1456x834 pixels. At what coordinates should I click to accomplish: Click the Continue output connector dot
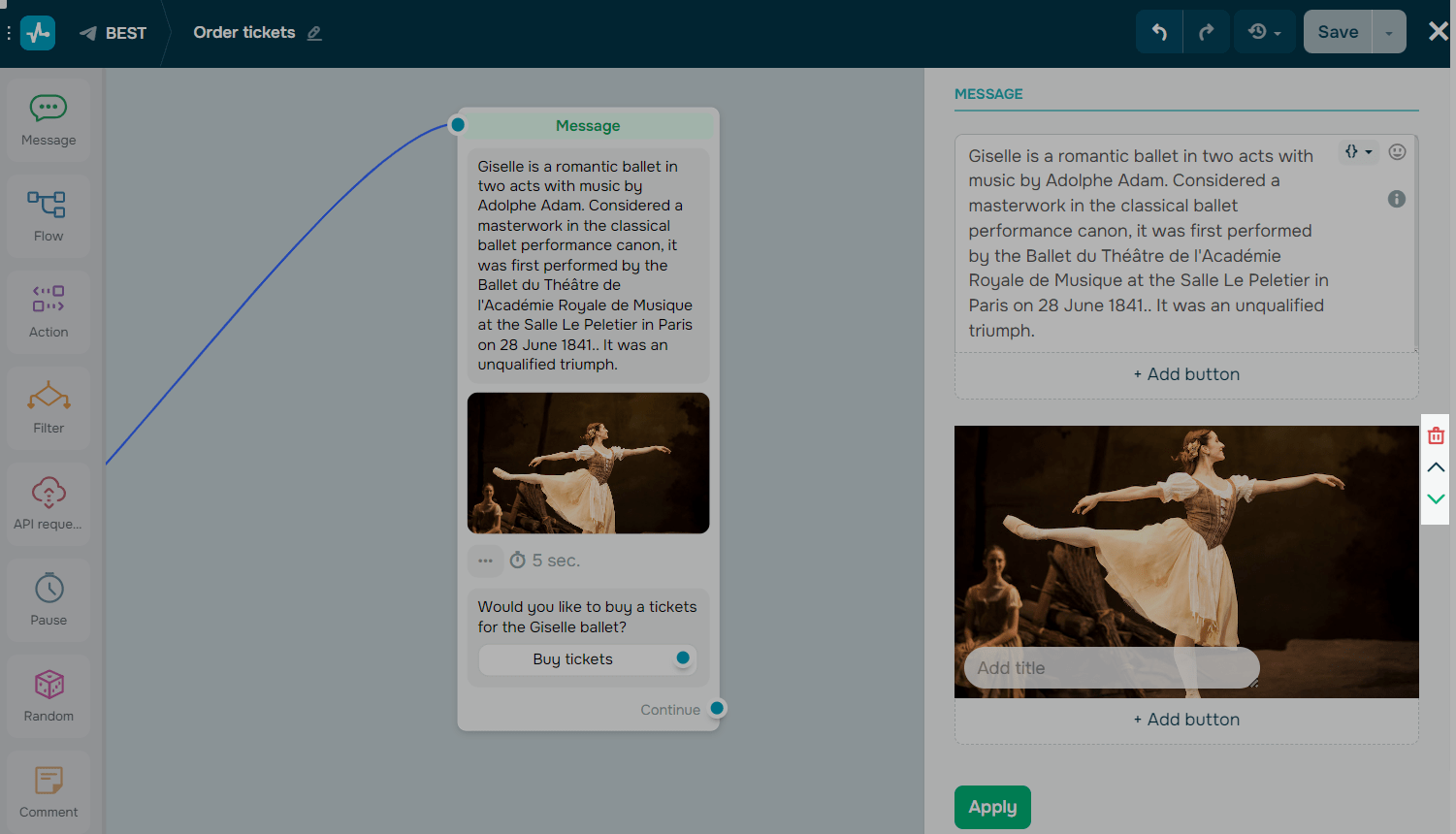coord(717,708)
